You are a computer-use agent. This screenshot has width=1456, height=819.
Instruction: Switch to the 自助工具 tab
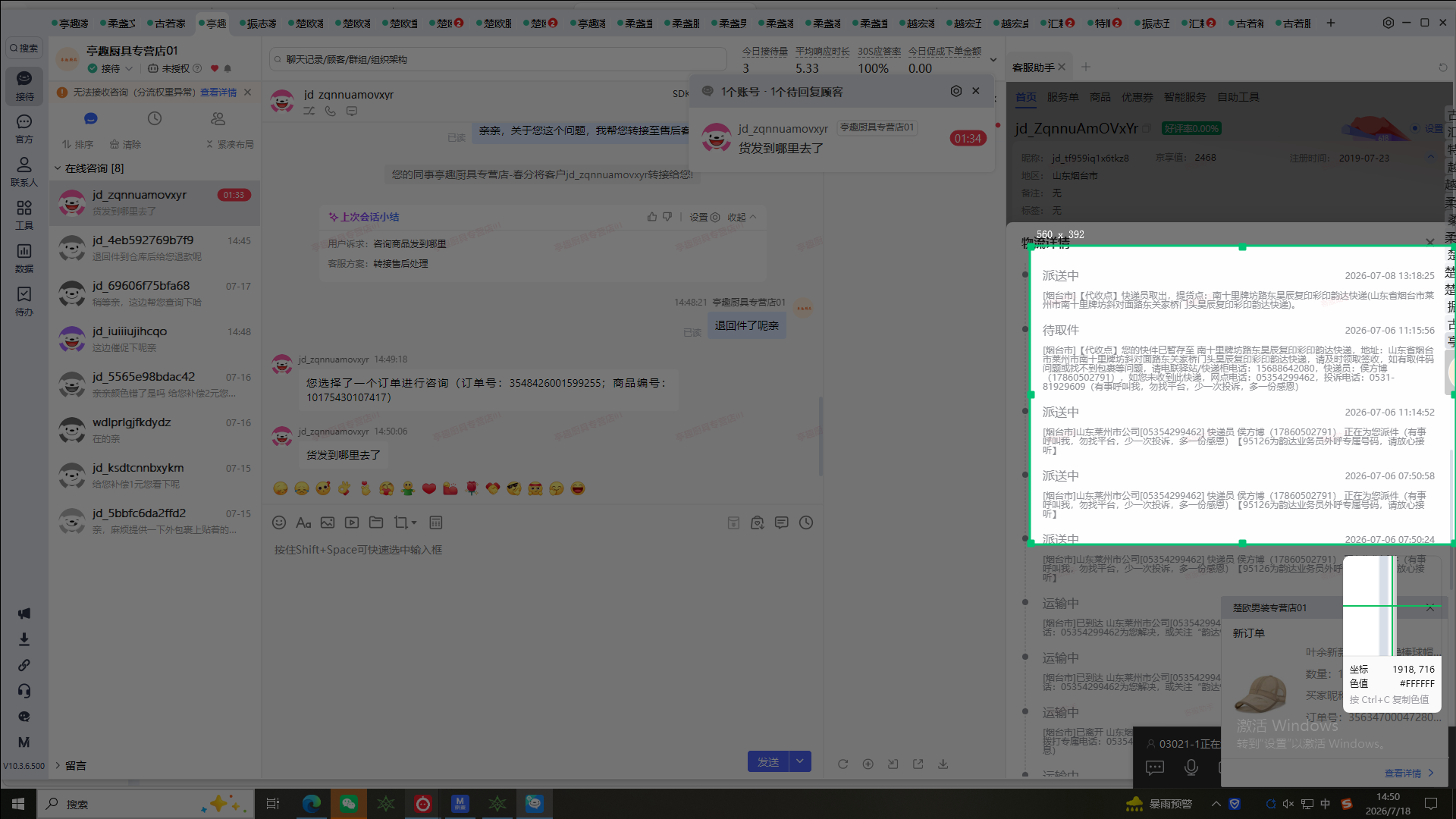1238,97
